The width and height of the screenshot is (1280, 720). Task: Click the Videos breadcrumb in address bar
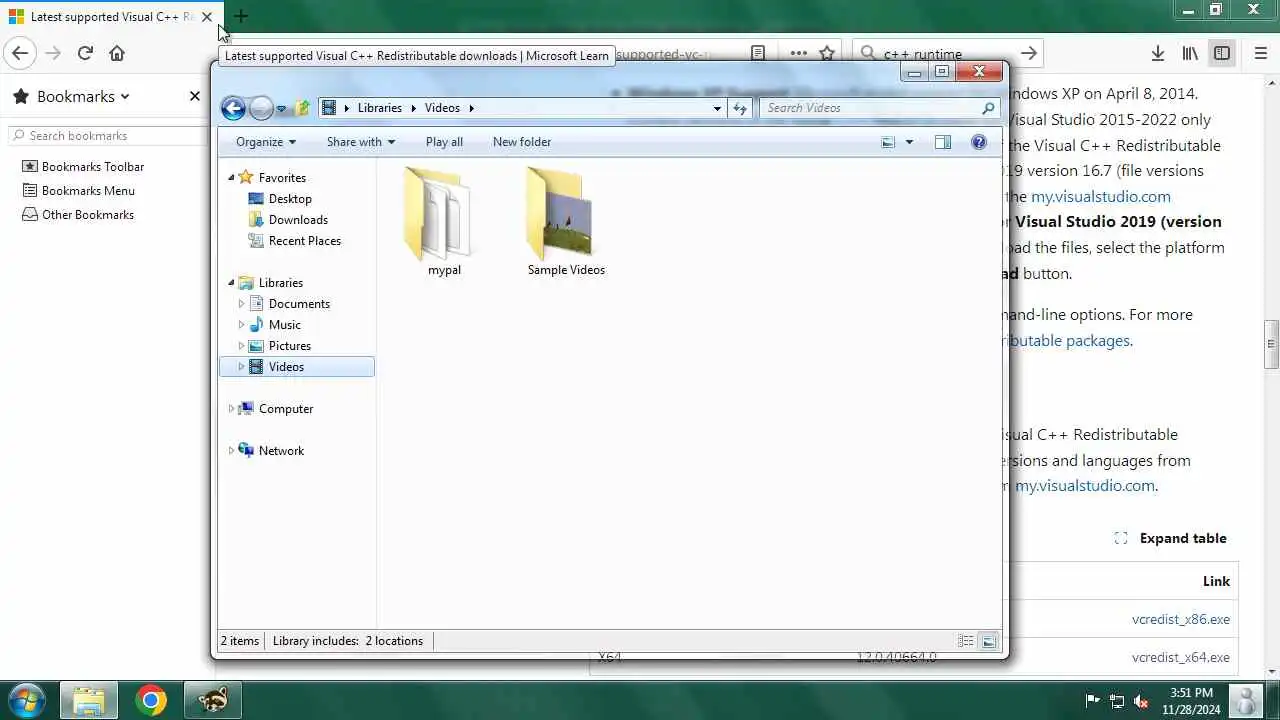pyautogui.click(x=442, y=108)
